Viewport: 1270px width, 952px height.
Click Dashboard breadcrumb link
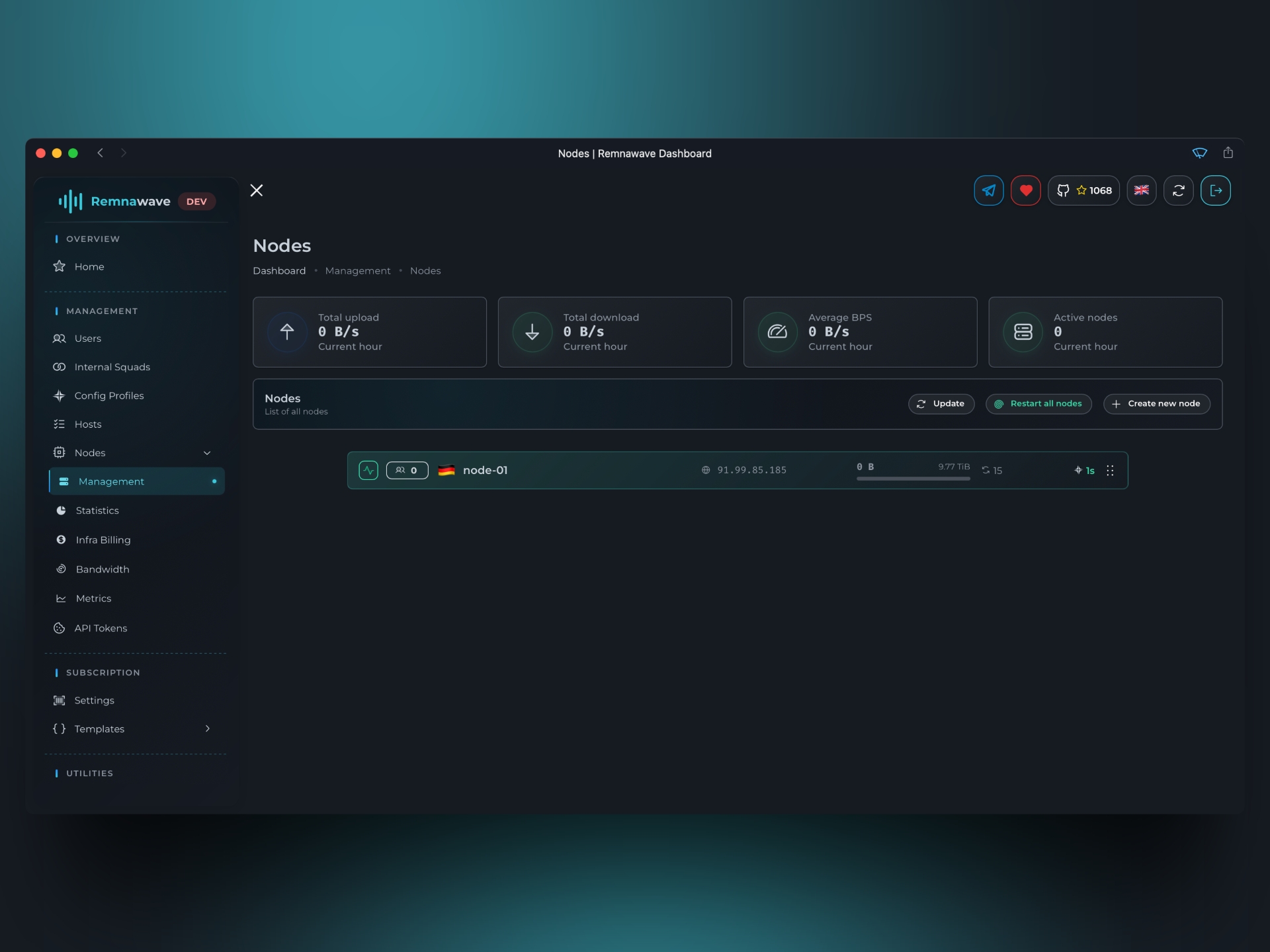(x=279, y=271)
